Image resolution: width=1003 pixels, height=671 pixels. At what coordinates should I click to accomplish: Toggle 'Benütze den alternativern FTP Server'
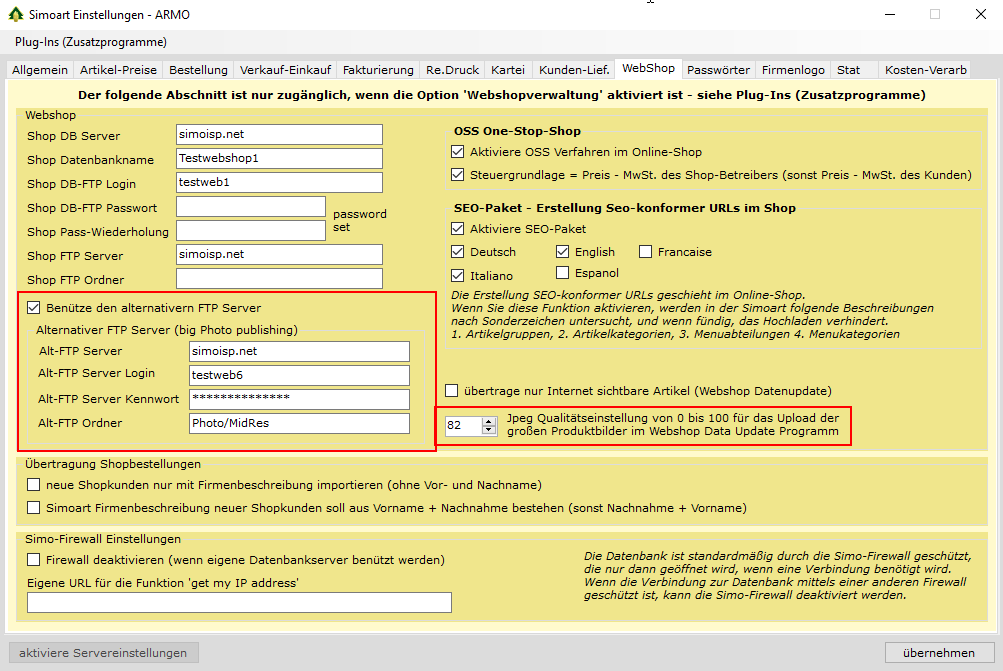34,308
